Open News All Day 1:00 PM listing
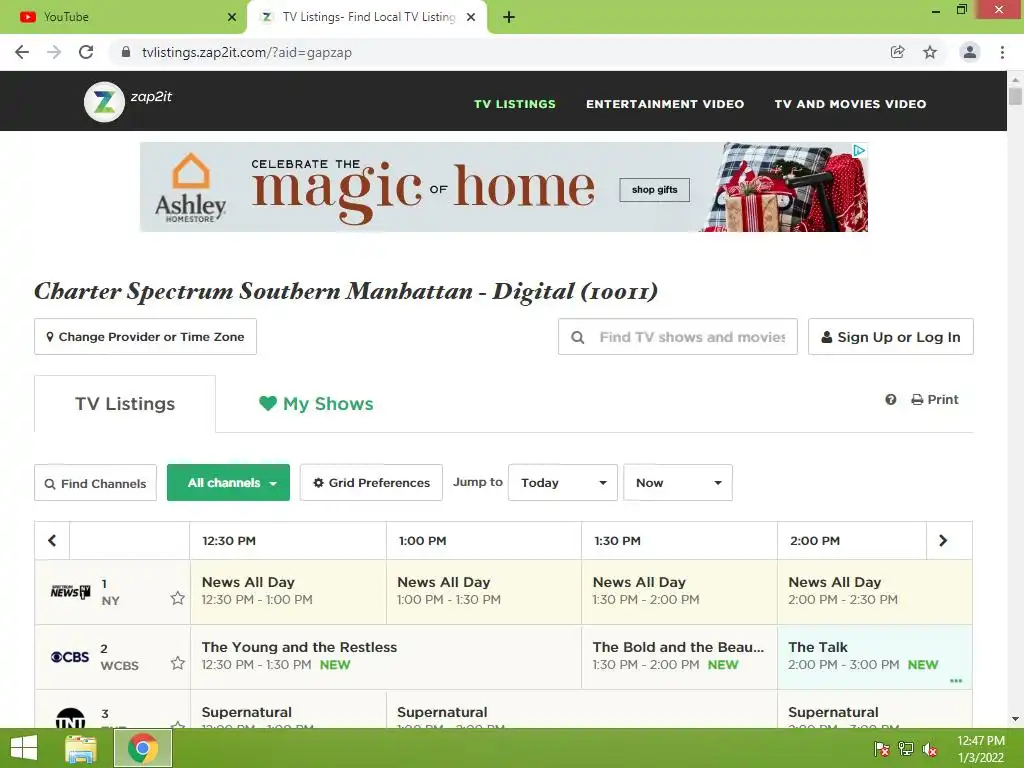 [x=484, y=591]
